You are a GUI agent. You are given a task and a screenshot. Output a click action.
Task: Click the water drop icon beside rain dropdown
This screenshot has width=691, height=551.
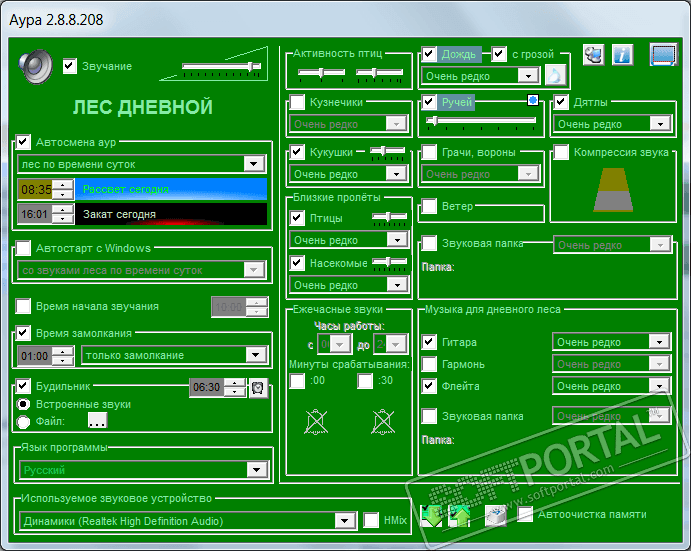[555, 75]
